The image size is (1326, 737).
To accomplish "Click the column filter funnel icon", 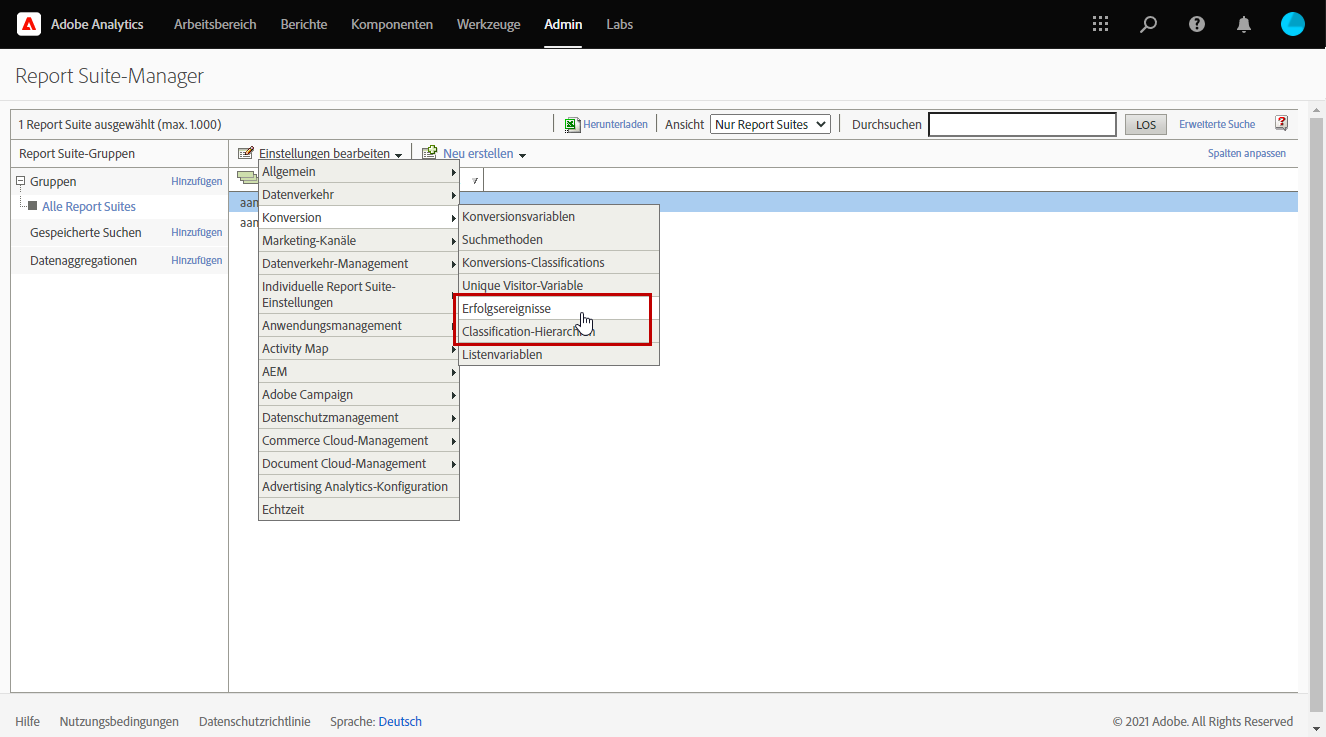I will tap(474, 180).
